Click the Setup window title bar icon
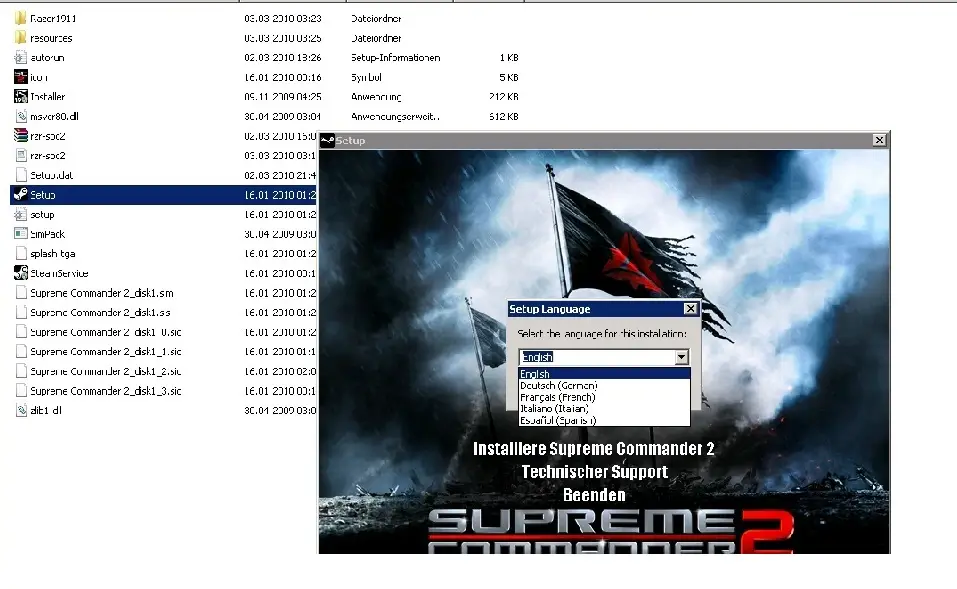The width and height of the screenshot is (957, 589). (327, 140)
